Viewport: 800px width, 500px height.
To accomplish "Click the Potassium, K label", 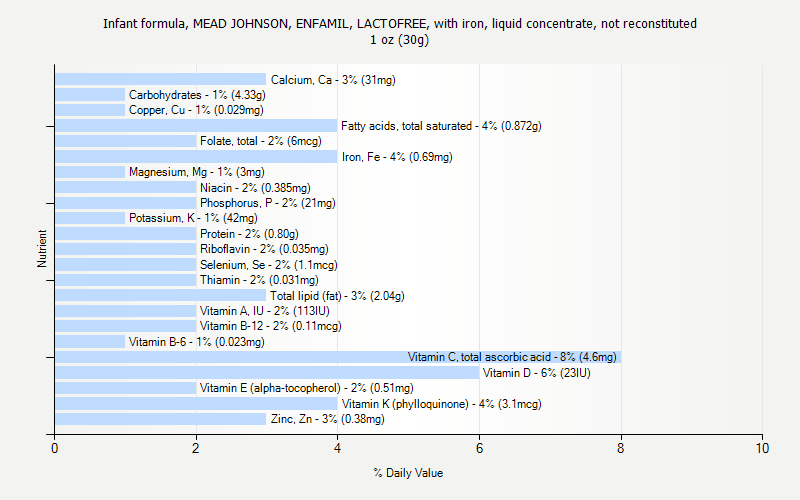I will 192,218.
